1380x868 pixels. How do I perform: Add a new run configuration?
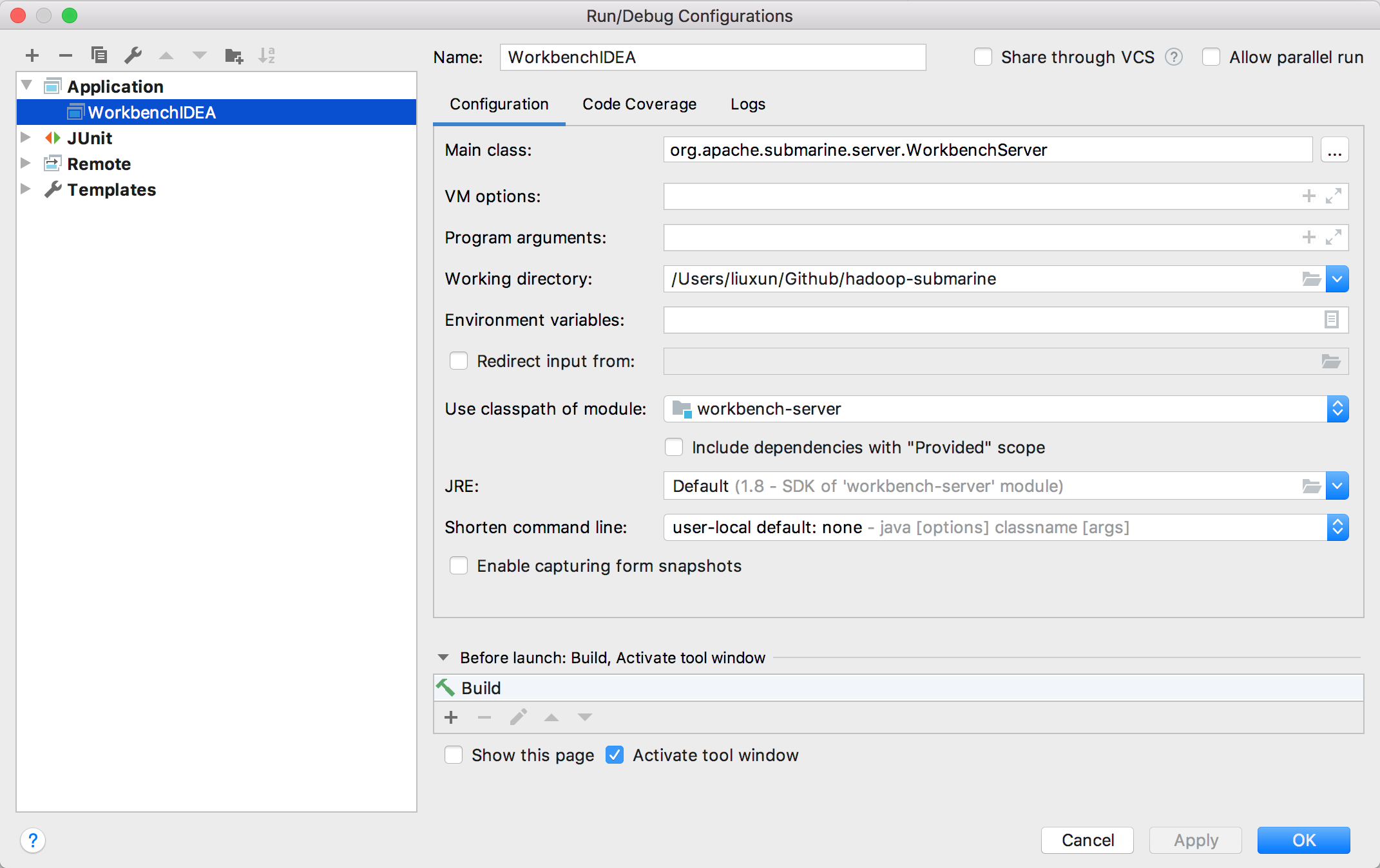(x=32, y=55)
